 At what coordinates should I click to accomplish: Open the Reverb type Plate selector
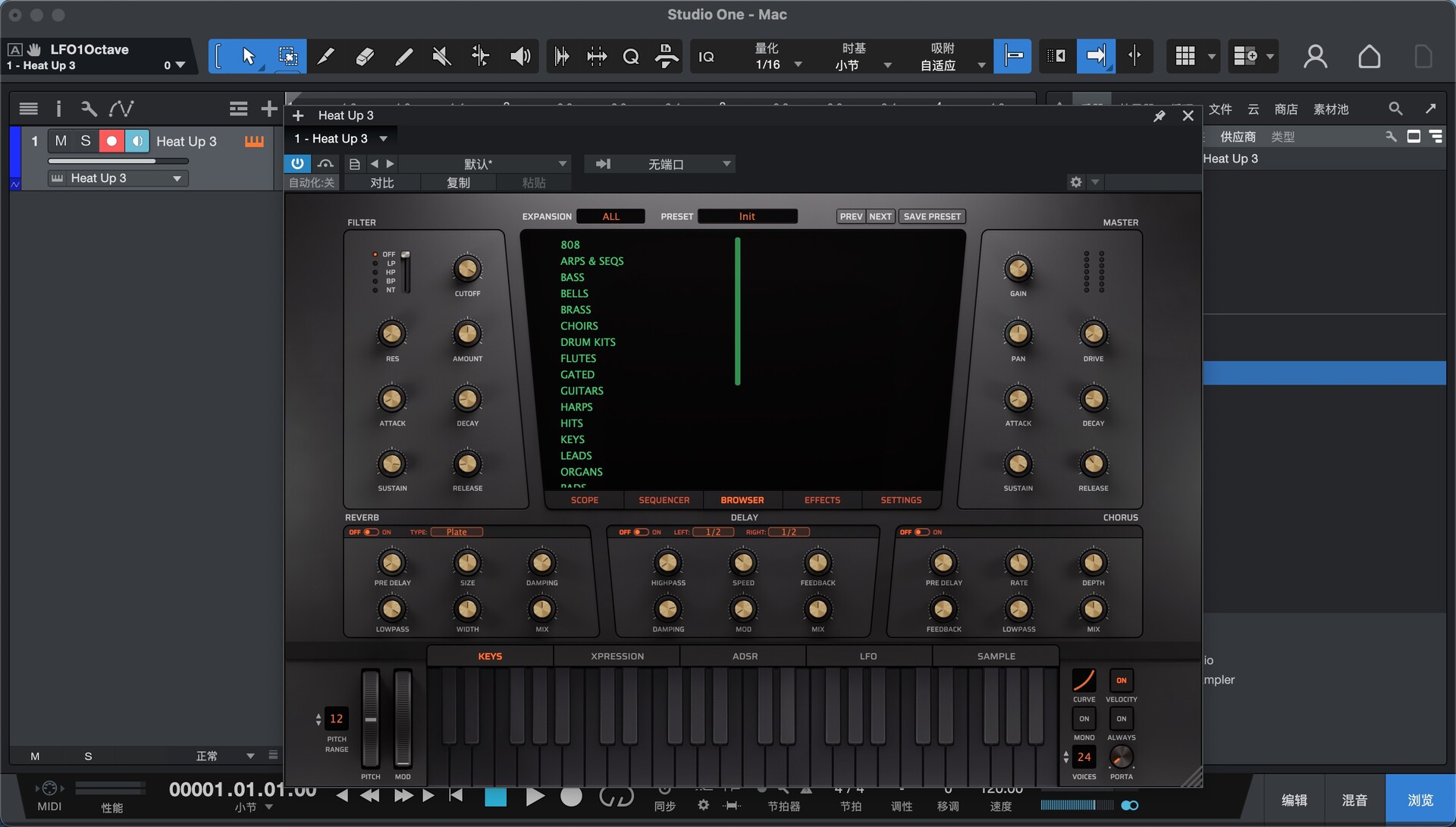[457, 532]
